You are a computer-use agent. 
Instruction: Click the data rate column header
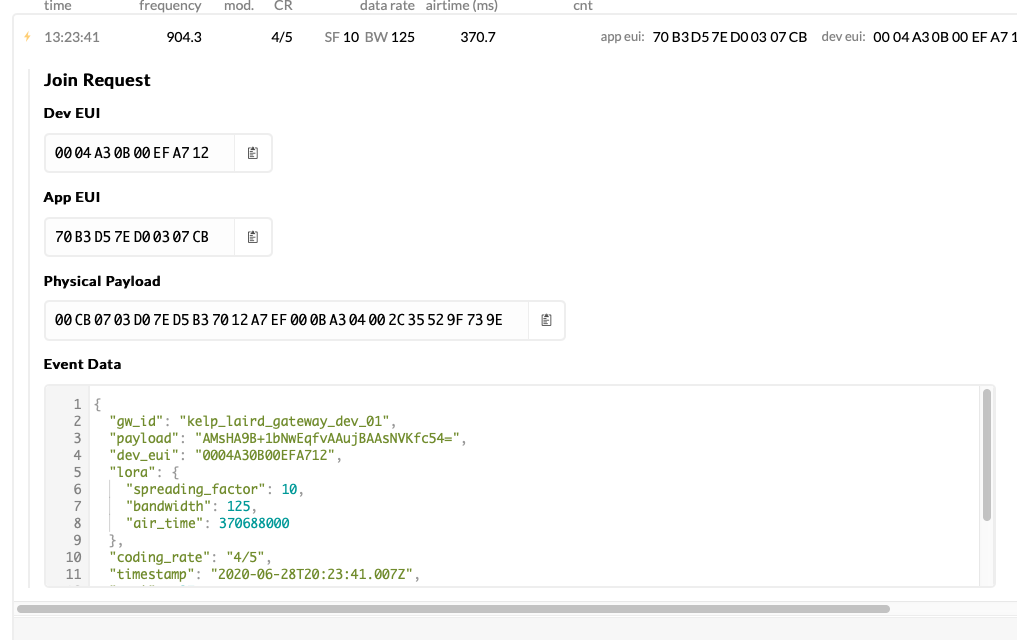[387, 6]
